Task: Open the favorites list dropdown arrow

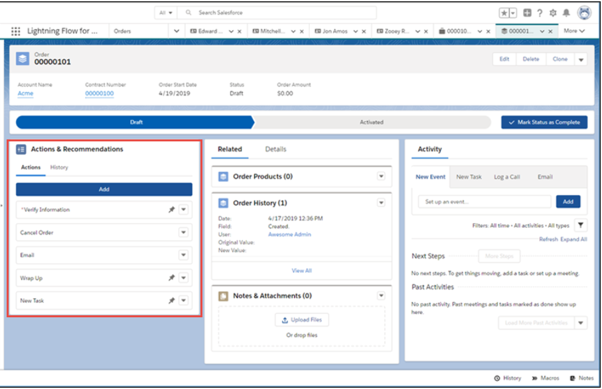Action: click(513, 13)
